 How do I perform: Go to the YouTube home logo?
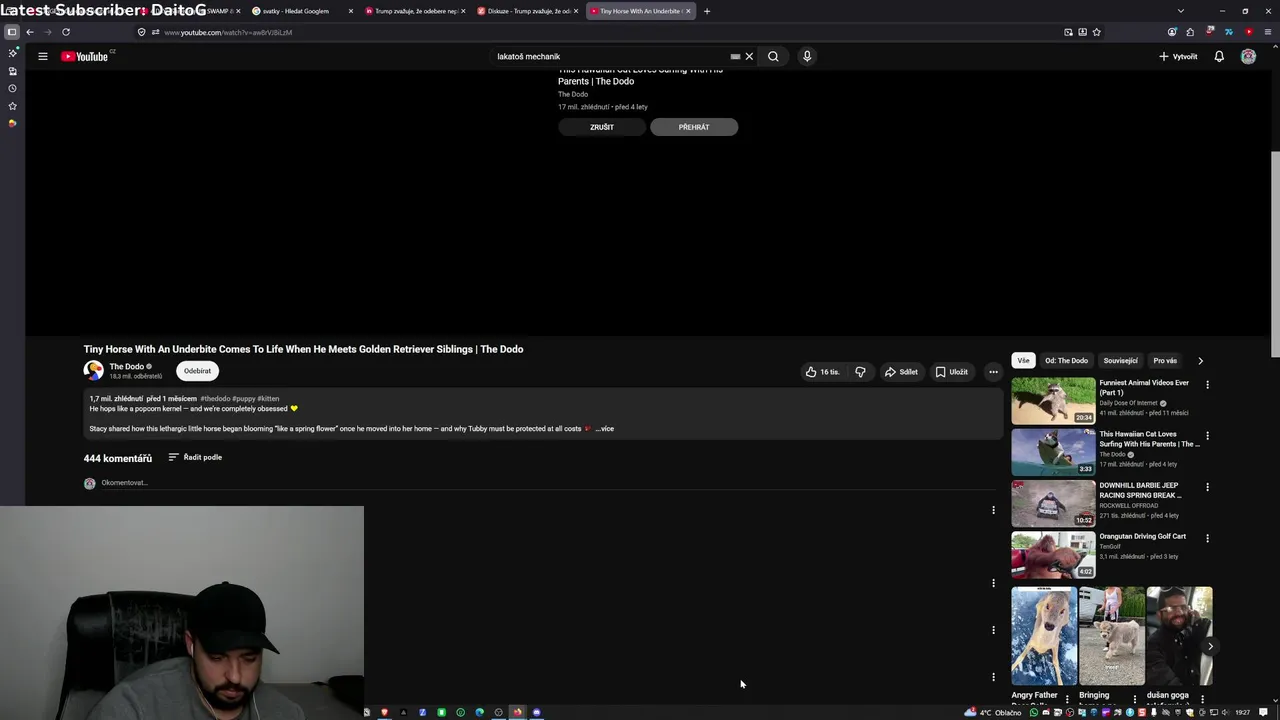[x=86, y=56]
